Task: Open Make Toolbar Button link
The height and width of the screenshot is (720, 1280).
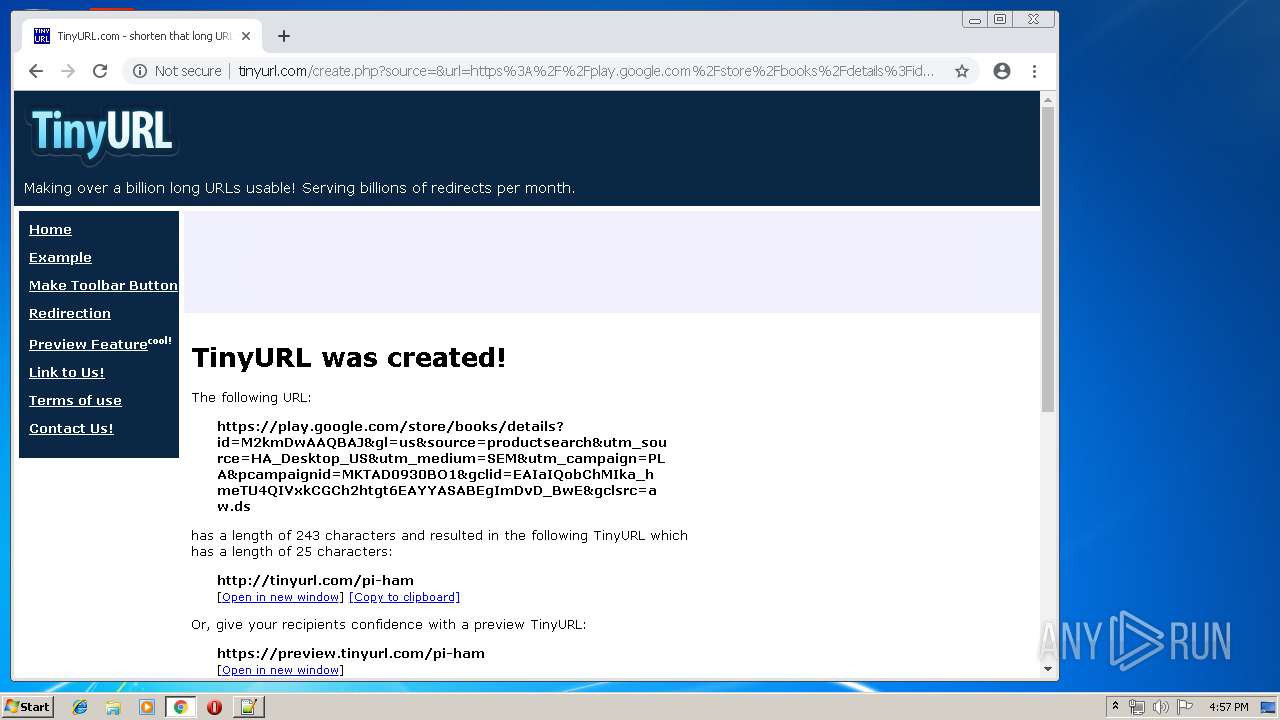Action: [x=103, y=285]
